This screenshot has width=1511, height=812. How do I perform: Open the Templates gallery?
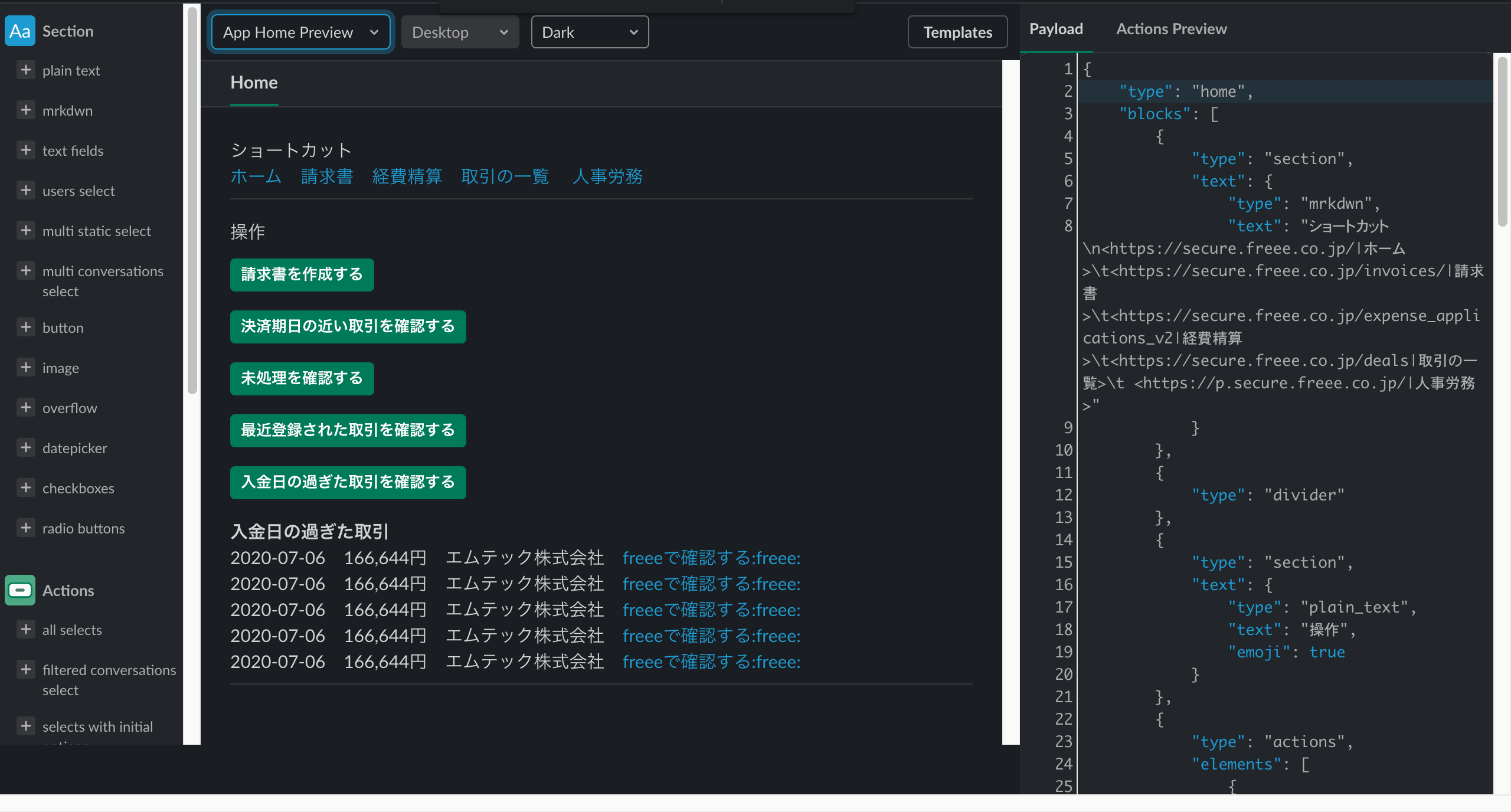pos(957,32)
